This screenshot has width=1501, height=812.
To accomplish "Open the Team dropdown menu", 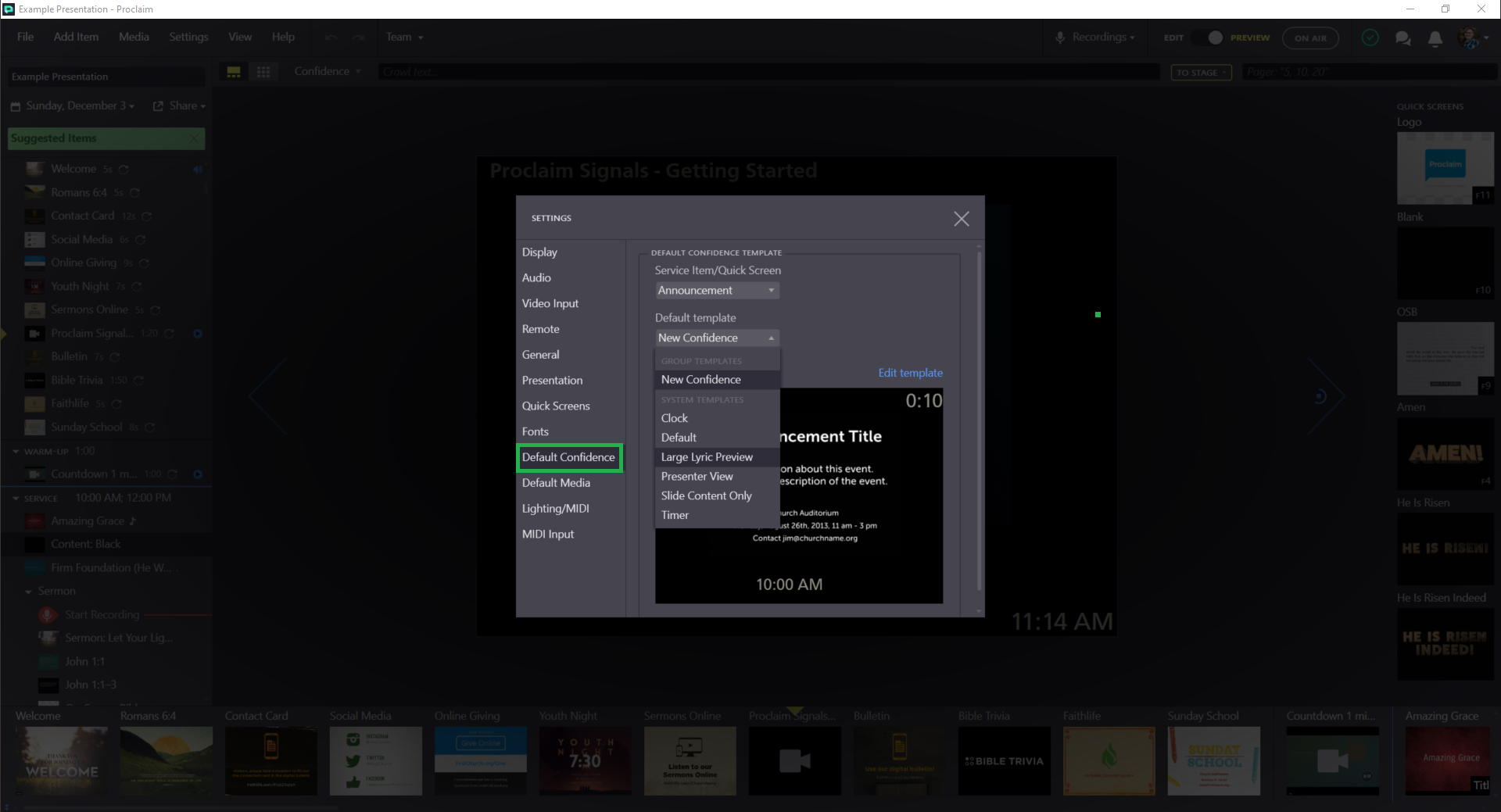I will 404,38.
